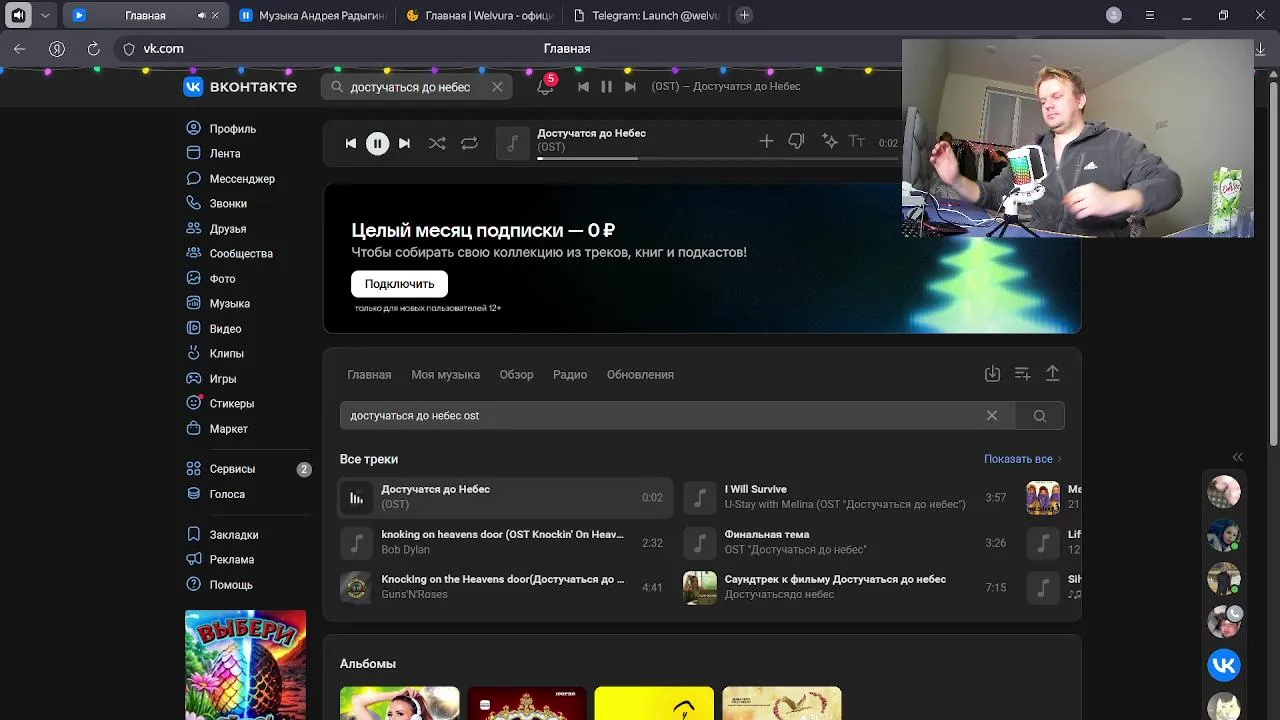1280x720 pixels.
Task: Click the music search magnifier button
Action: click(1040, 416)
